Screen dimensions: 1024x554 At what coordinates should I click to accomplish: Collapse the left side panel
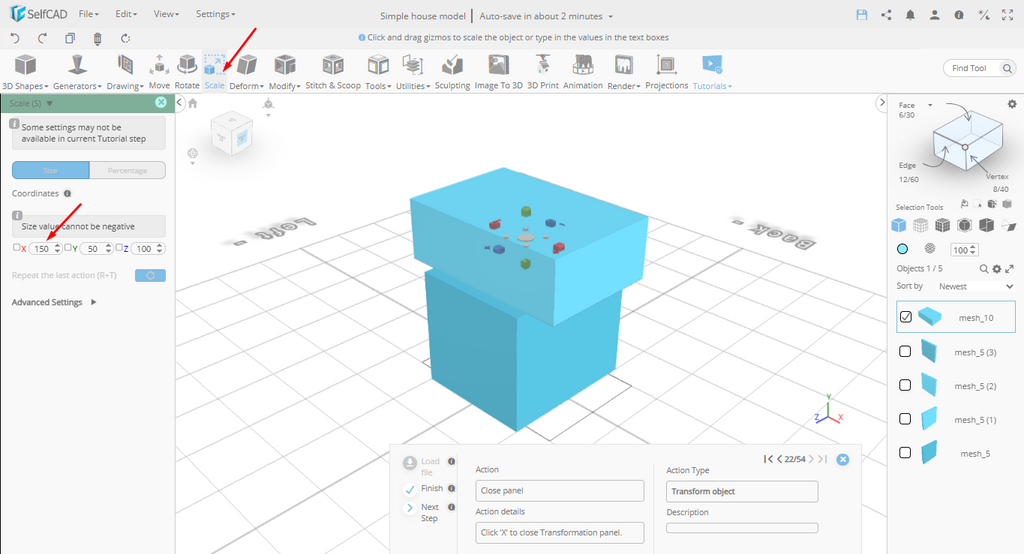pos(180,103)
